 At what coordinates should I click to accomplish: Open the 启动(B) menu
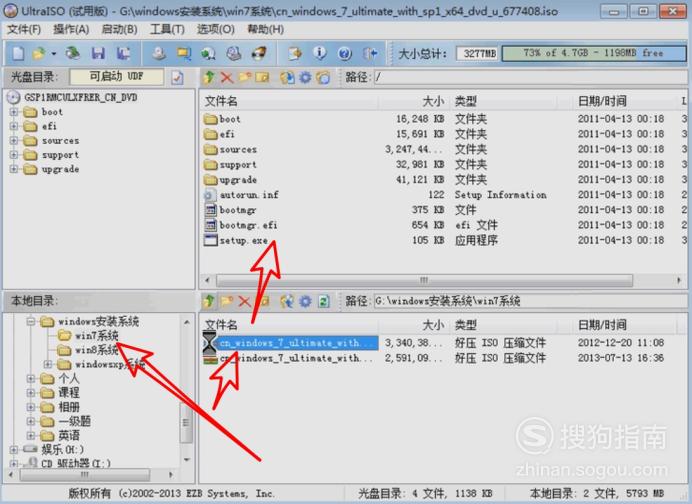pyautogui.click(x=119, y=30)
